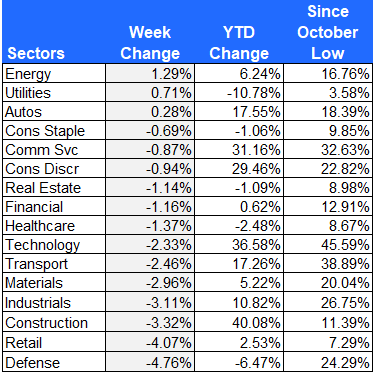Viewport: 375px width, 373px height.
Task: Select Retail since October low 7.29%
Action: [328, 343]
